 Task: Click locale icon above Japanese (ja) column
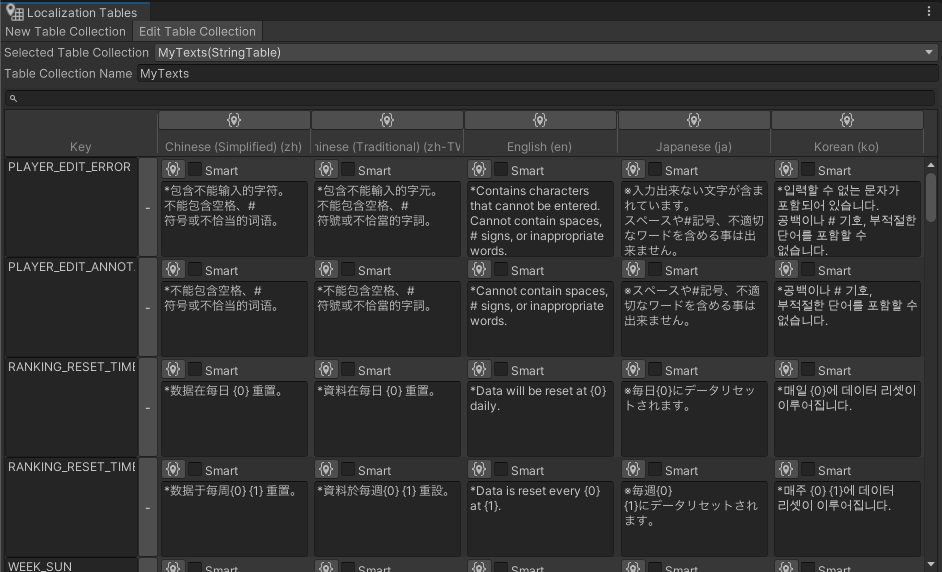694,120
